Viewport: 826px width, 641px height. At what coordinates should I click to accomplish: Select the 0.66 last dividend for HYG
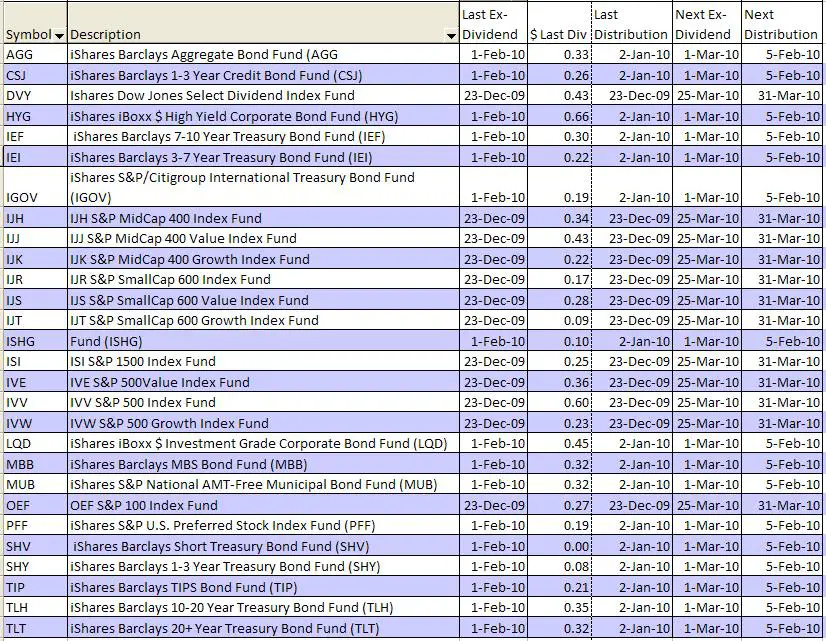coord(559,116)
